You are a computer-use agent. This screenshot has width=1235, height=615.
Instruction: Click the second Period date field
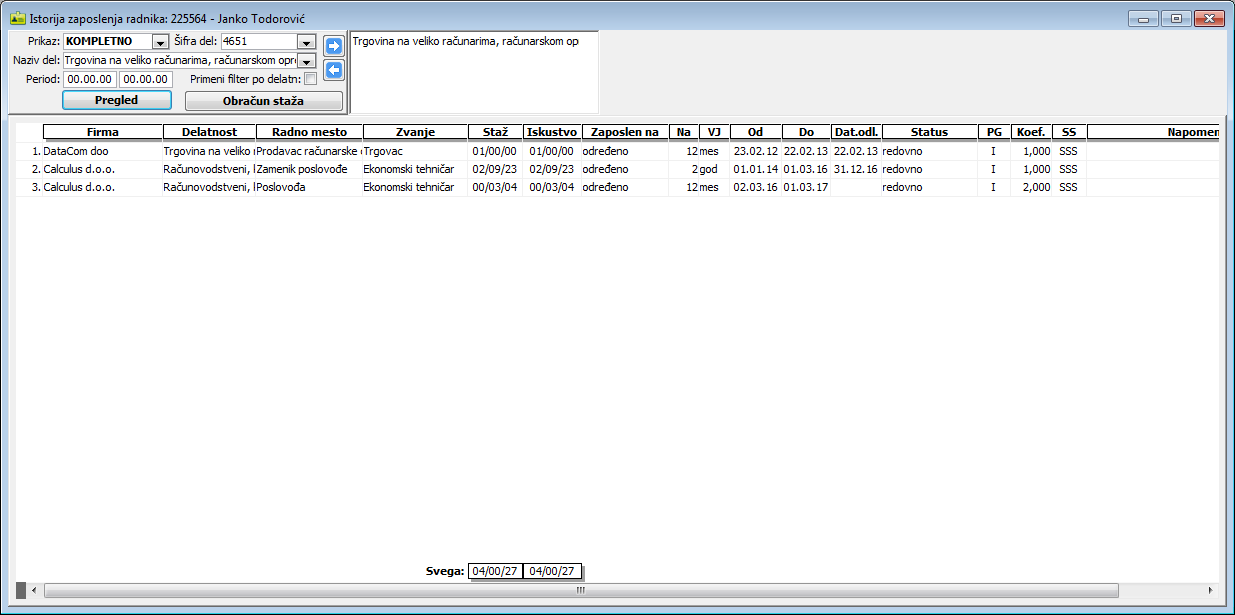click(x=146, y=80)
